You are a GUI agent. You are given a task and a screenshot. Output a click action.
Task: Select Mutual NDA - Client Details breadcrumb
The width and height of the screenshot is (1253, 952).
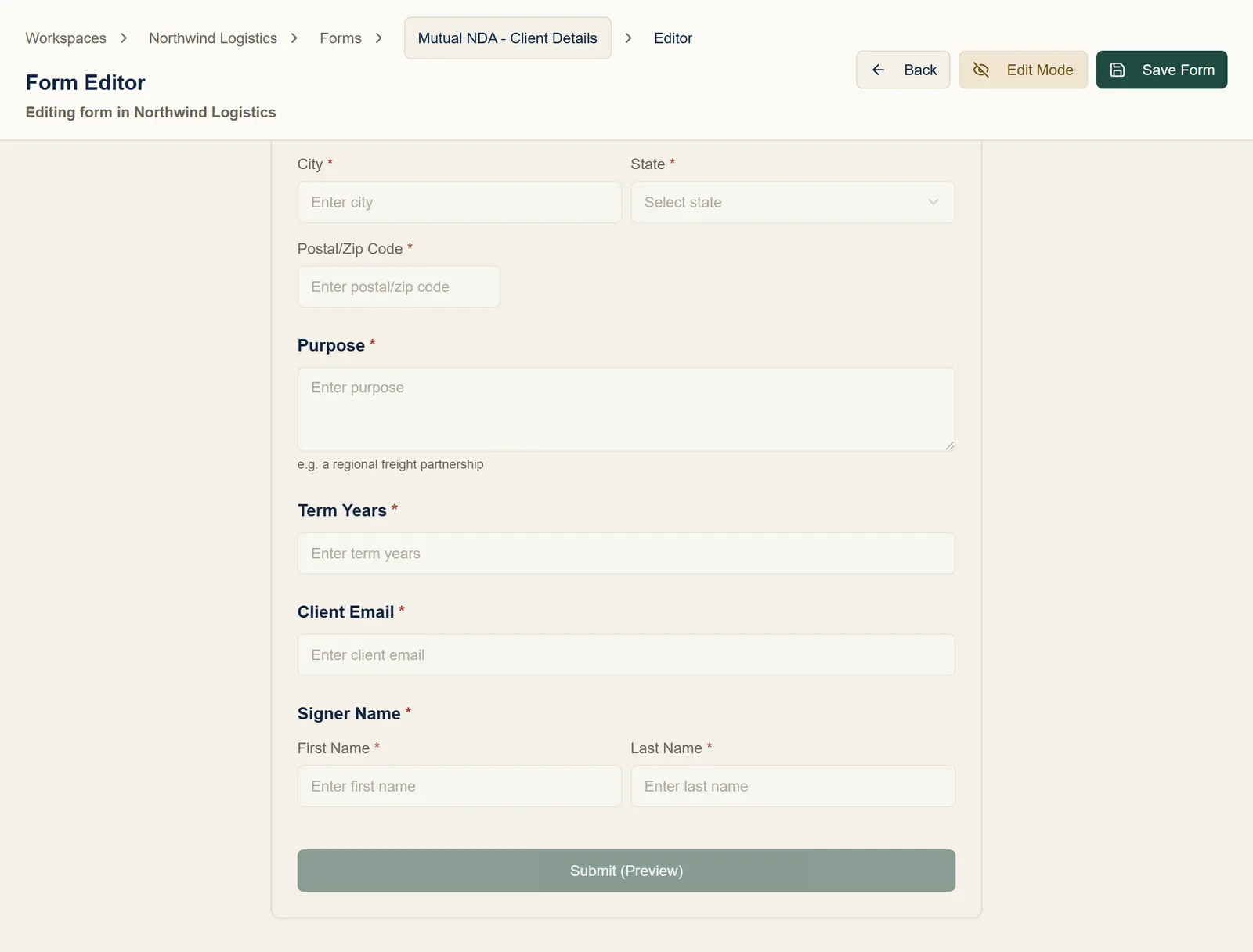(507, 38)
